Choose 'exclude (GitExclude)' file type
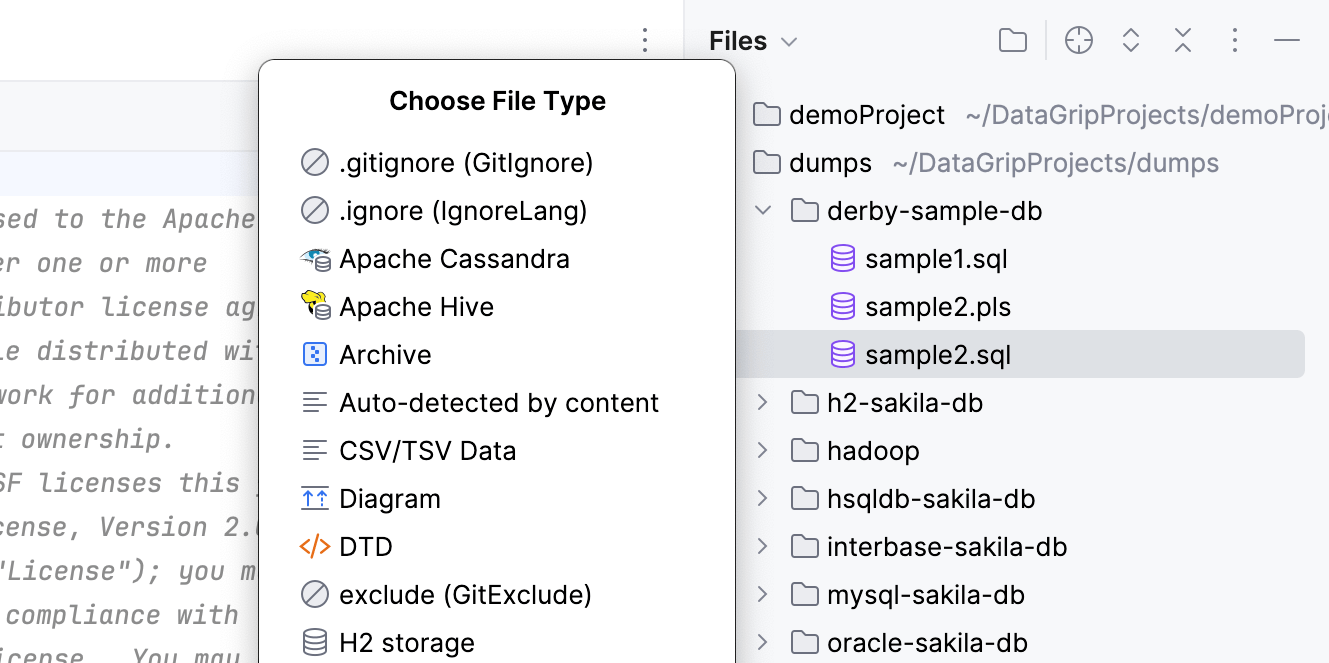Screen dimensions: 1329x663 pos(467,594)
